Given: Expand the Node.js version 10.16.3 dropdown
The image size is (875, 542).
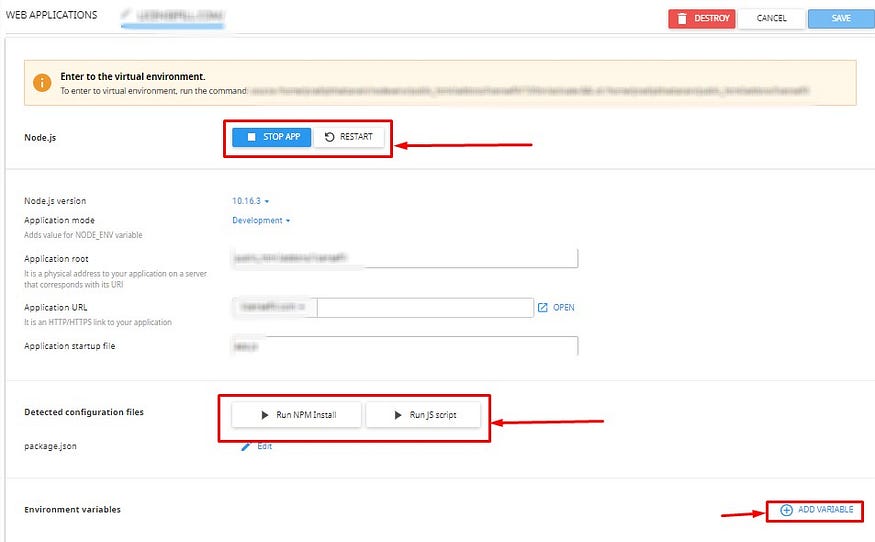Looking at the screenshot, I should (251, 201).
